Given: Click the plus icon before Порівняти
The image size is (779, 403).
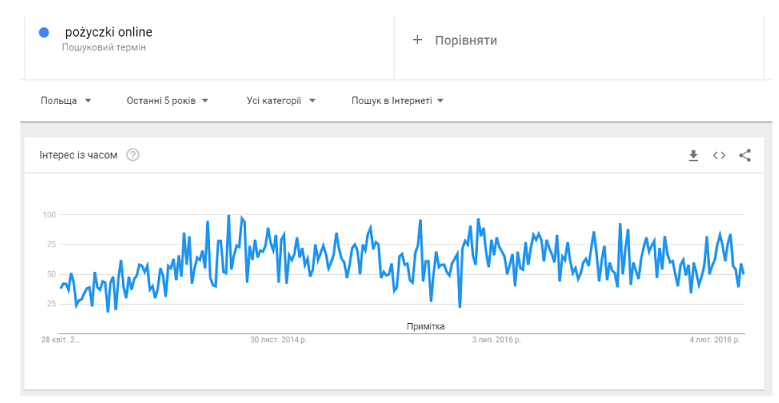Looking at the screenshot, I should pyautogui.click(x=418, y=40).
